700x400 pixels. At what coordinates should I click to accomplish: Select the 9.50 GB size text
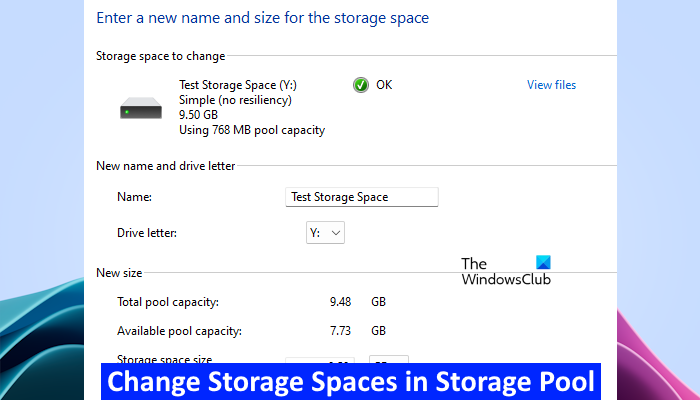pos(199,115)
